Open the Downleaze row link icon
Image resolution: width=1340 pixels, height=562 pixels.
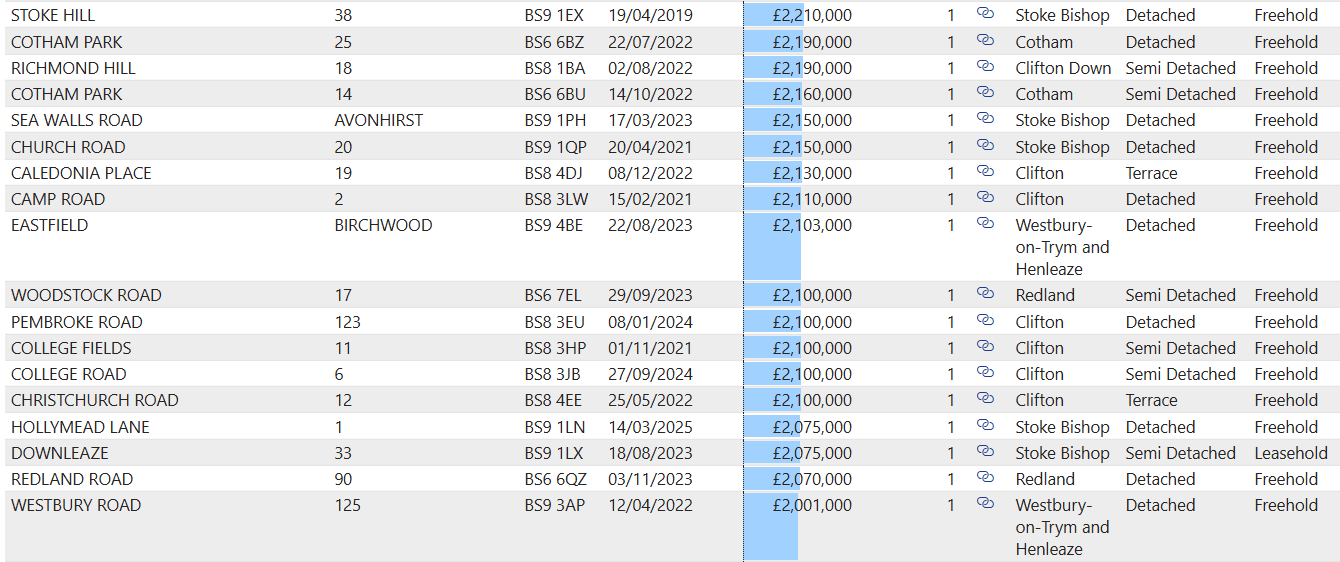(x=985, y=452)
